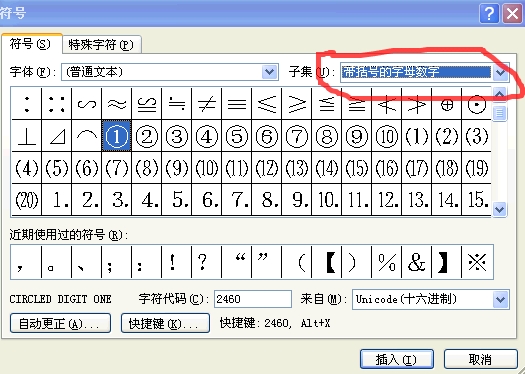The height and width of the screenshot is (374, 525).
Task: Select the circled digit two symbol
Action: pyautogui.click(x=147, y=136)
